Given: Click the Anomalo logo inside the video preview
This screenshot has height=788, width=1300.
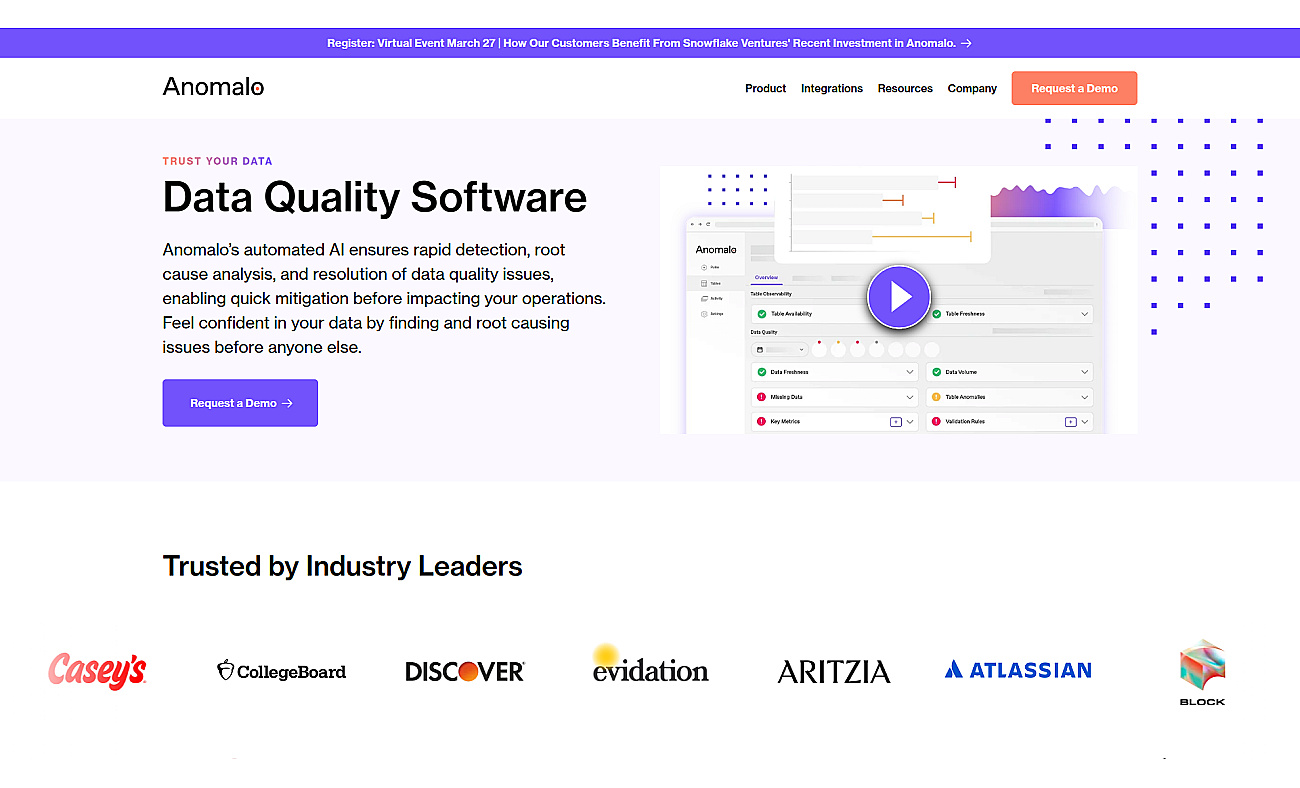Looking at the screenshot, I should point(716,250).
